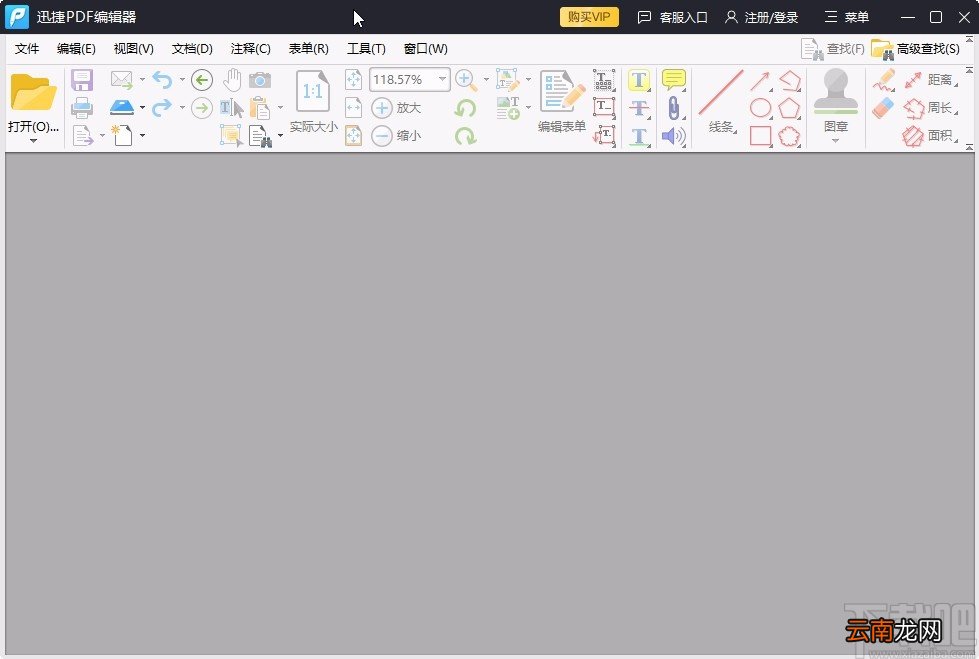This screenshot has width=979, height=659.
Task: Click the email envelope icon
Action: pos(122,80)
